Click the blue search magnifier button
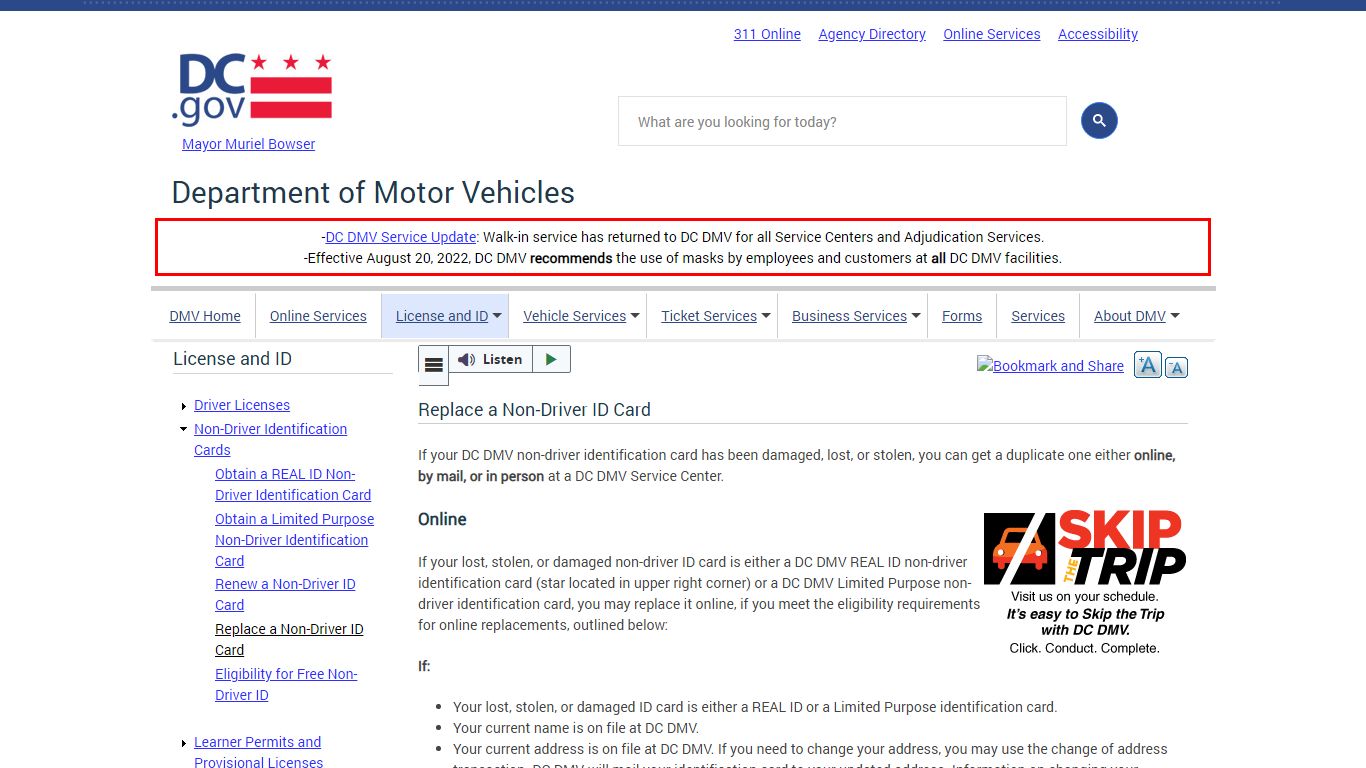 click(x=1099, y=121)
